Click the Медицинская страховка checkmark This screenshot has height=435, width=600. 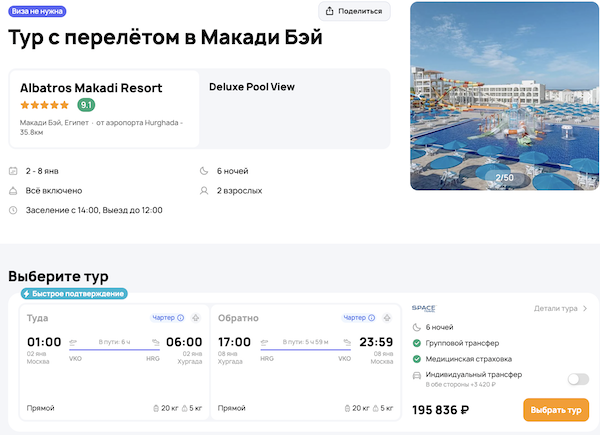tap(416, 359)
